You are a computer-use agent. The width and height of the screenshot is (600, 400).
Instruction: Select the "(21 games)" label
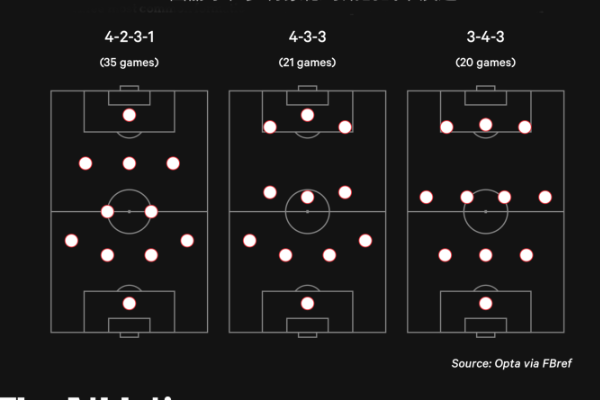307,62
